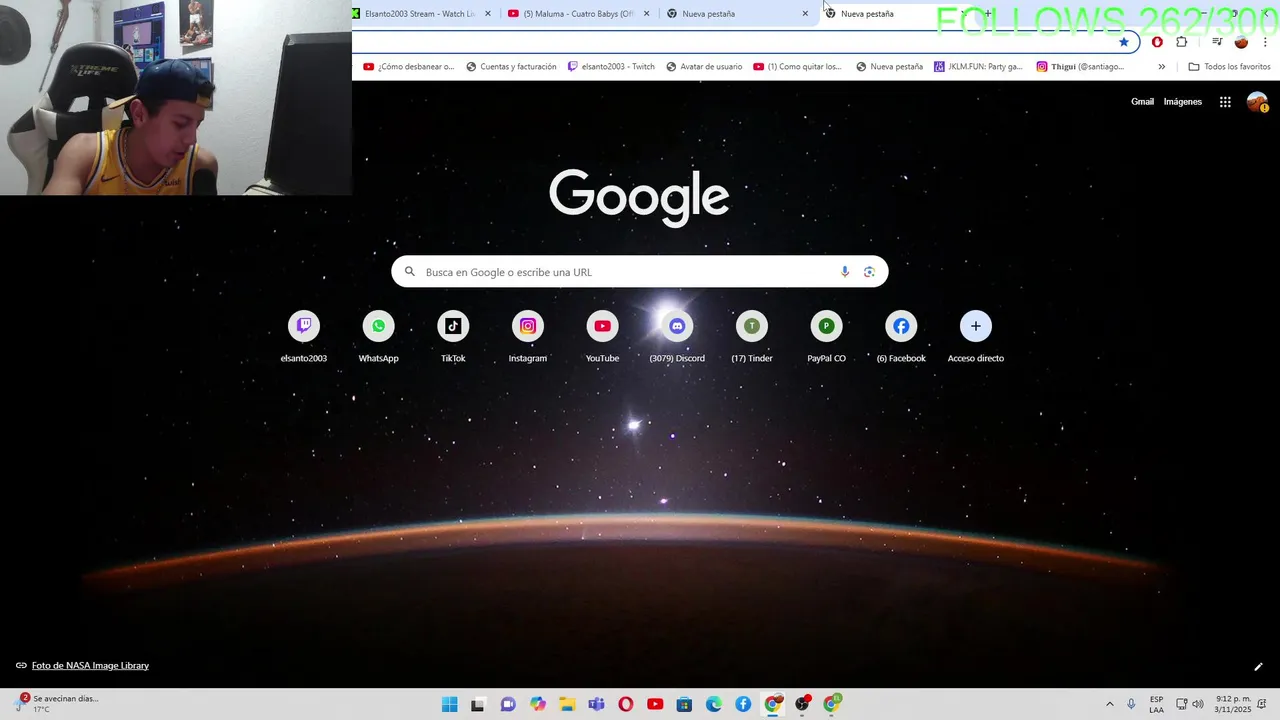Switch the ESP LAA keyboard language
The width and height of the screenshot is (1280, 720).
(1156, 704)
